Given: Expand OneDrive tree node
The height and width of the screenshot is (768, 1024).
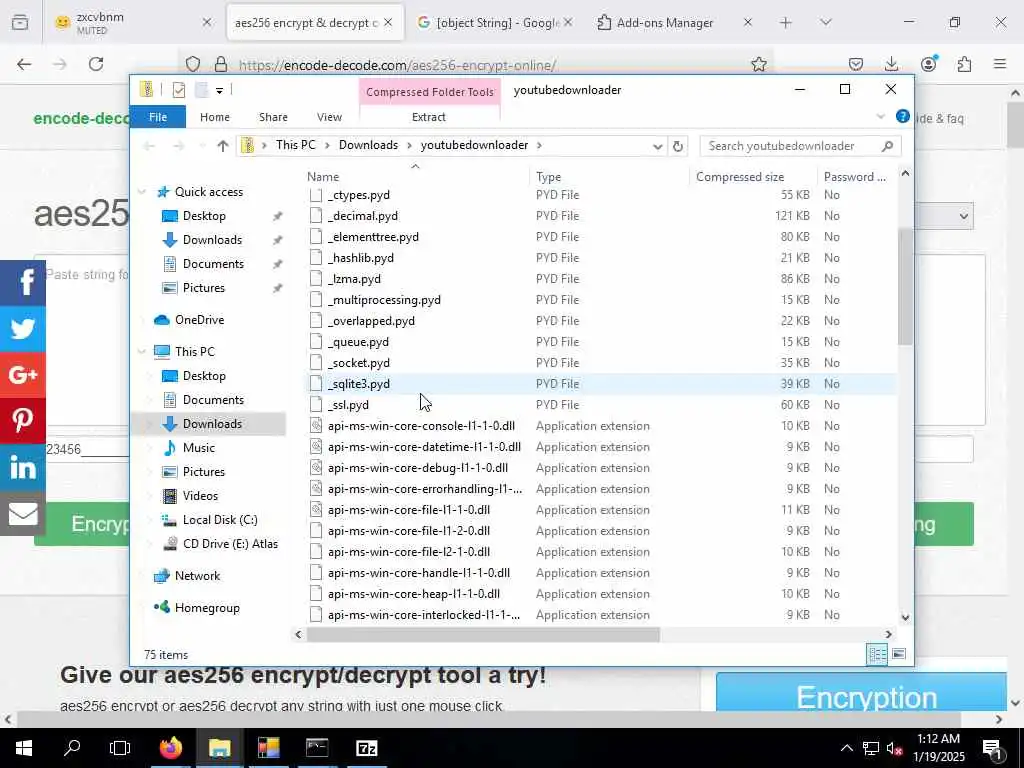Looking at the screenshot, I should pos(142,320).
